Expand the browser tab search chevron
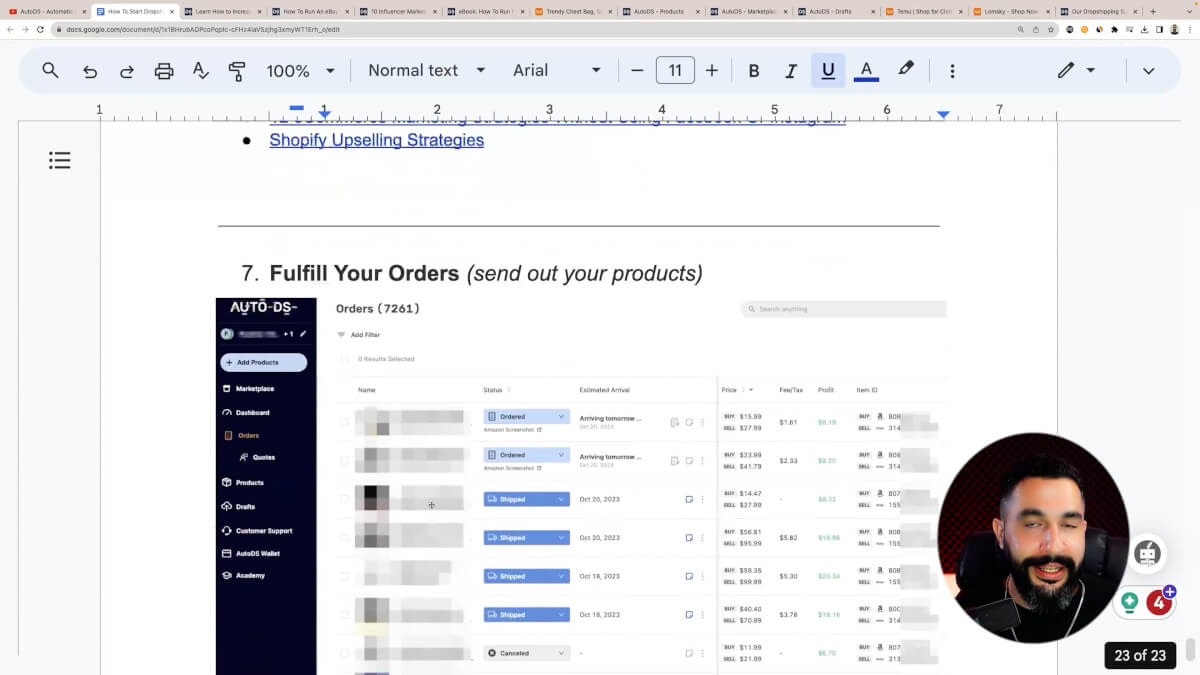 (1187, 12)
